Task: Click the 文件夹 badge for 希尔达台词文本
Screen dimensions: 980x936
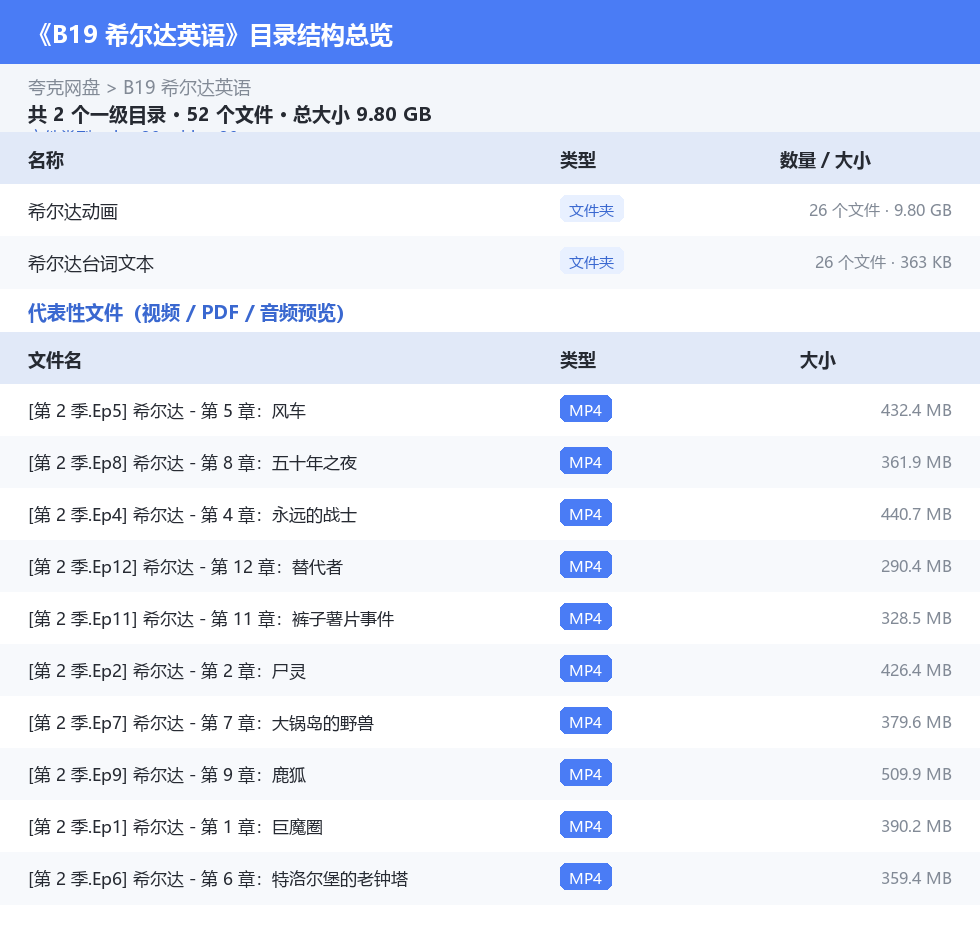Action: [x=591, y=262]
